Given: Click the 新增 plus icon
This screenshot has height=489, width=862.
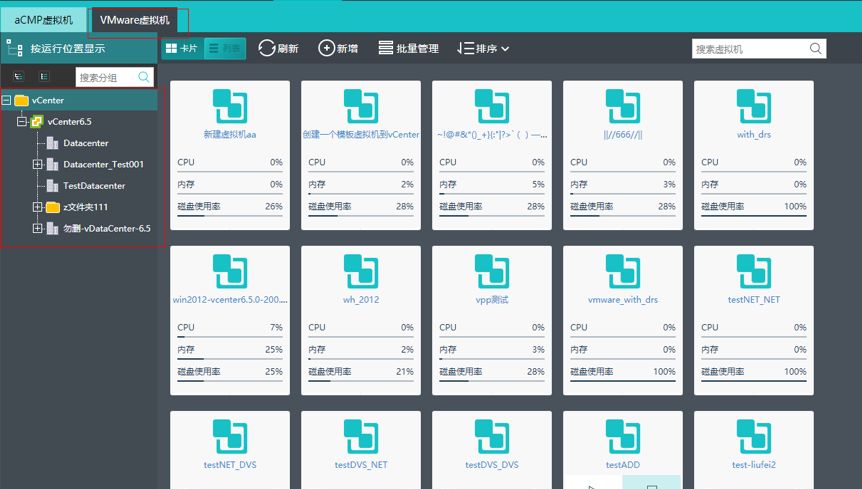Looking at the screenshot, I should tap(327, 48).
